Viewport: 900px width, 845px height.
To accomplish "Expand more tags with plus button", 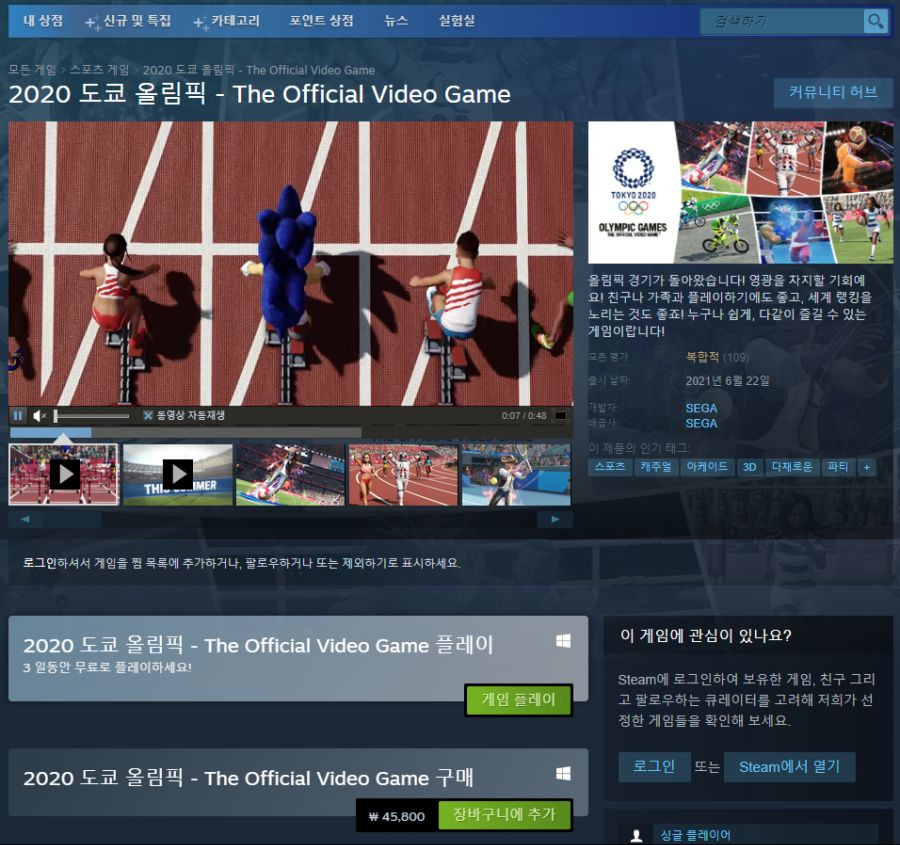I will click(x=867, y=467).
